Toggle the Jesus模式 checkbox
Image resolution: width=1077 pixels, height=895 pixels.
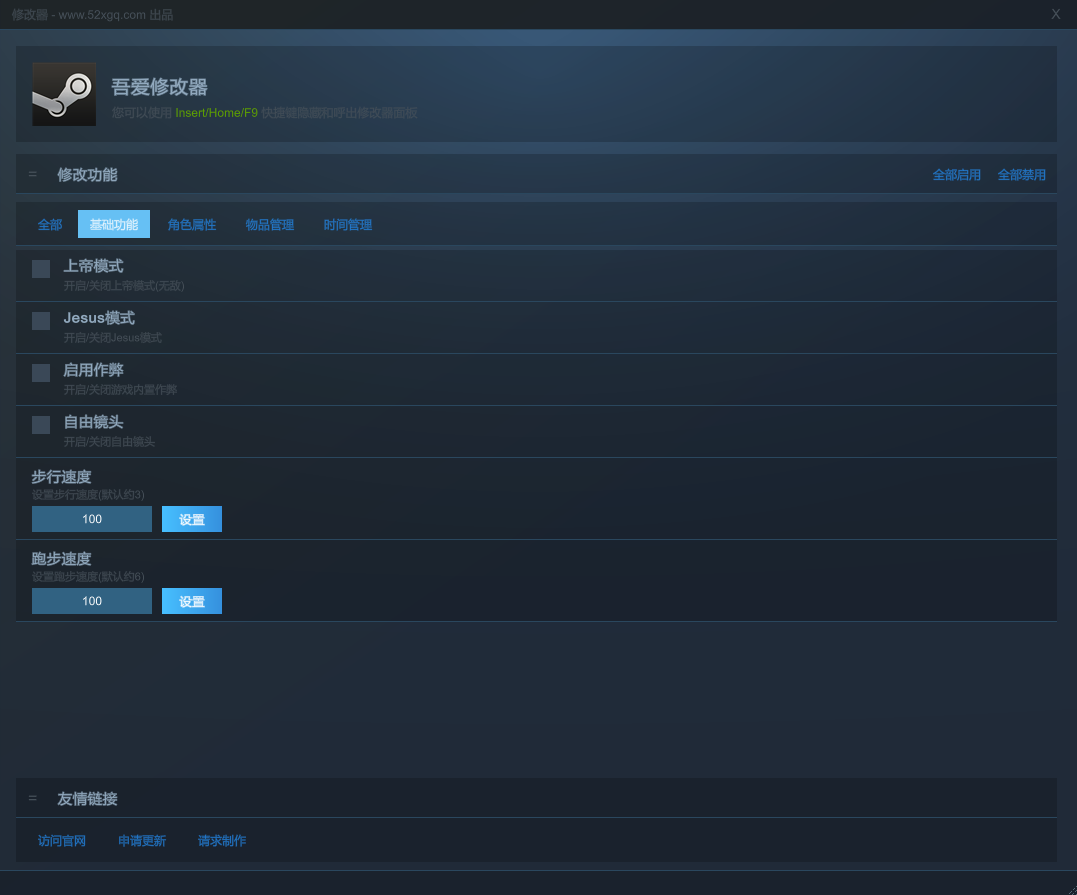tap(41, 321)
